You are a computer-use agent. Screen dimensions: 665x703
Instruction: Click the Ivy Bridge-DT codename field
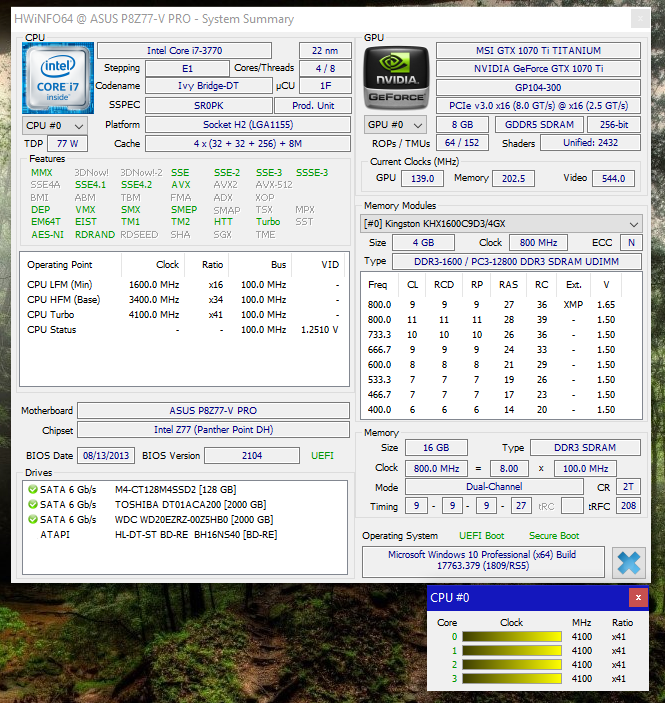click(x=209, y=86)
